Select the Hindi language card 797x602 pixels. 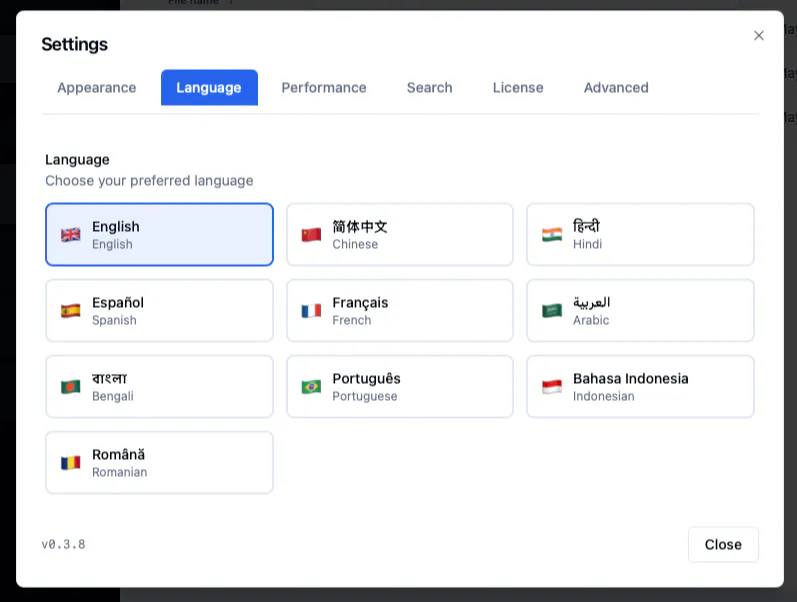(640, 234)
